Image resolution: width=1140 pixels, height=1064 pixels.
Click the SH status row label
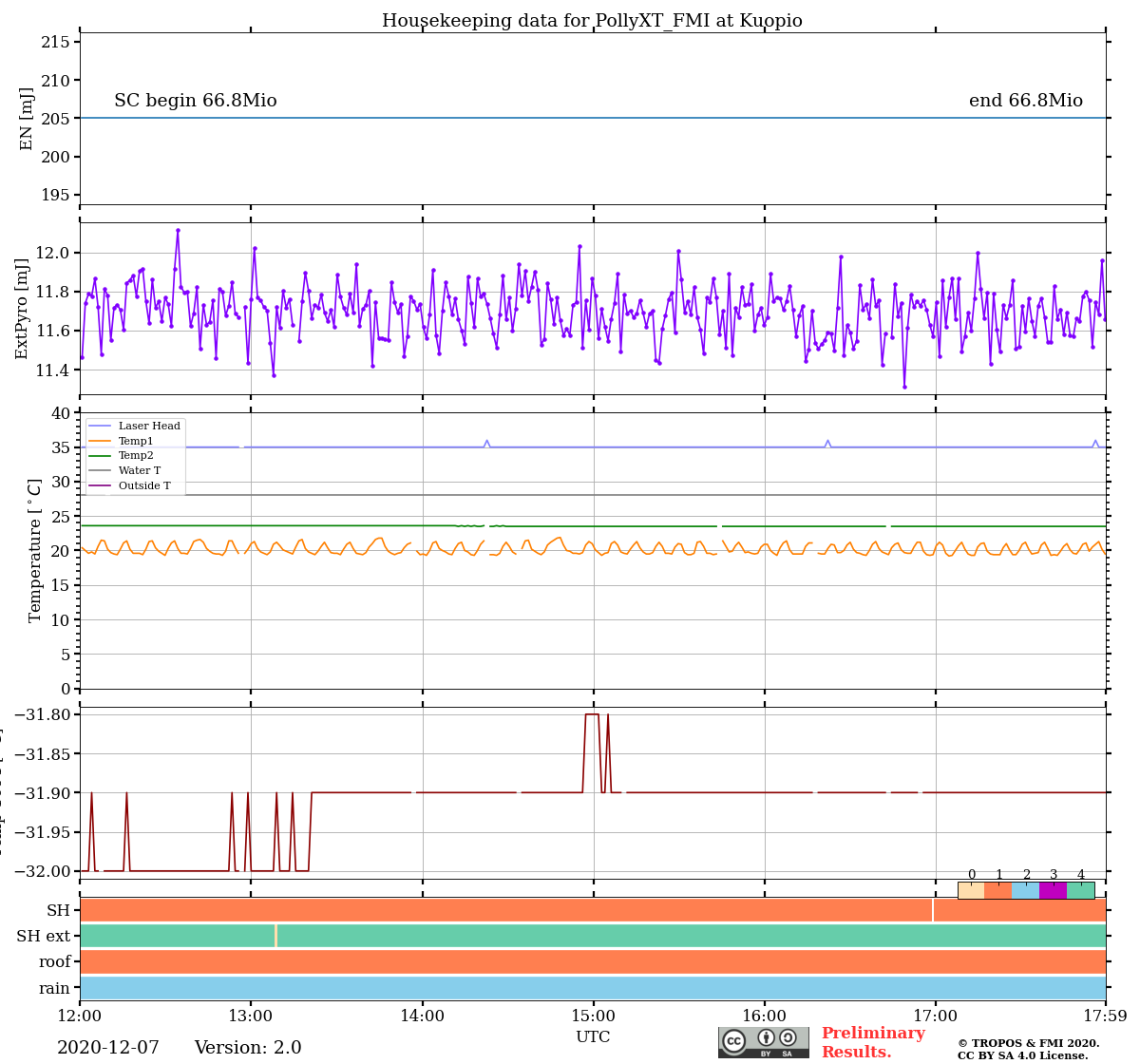coord(59,910)
